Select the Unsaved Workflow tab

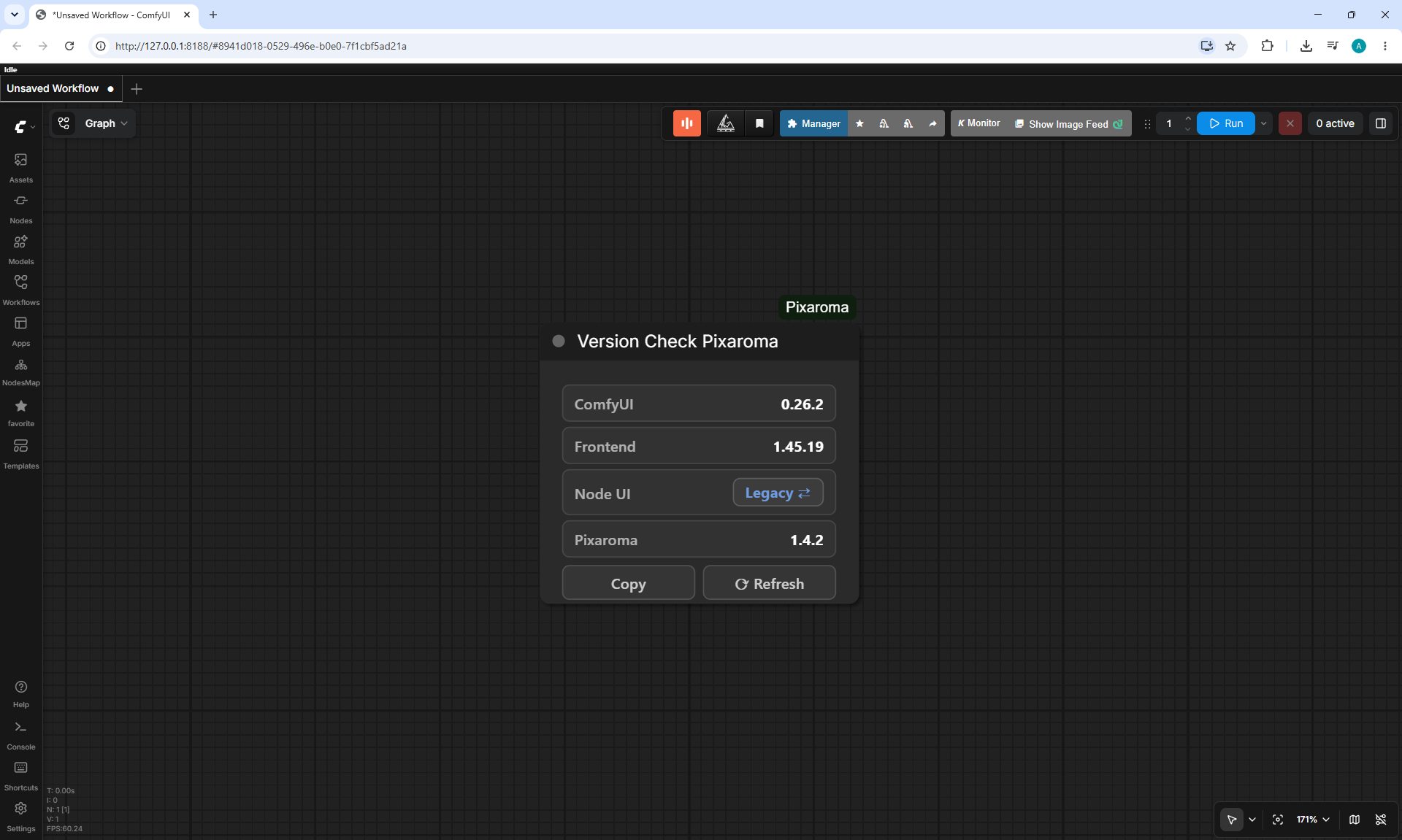pyautogui.click(x=61, y=88)
